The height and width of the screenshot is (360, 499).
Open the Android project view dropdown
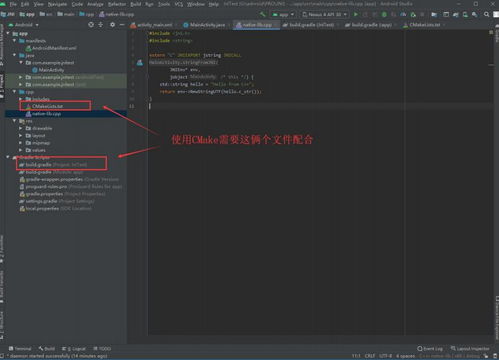(x=23, y=25)
